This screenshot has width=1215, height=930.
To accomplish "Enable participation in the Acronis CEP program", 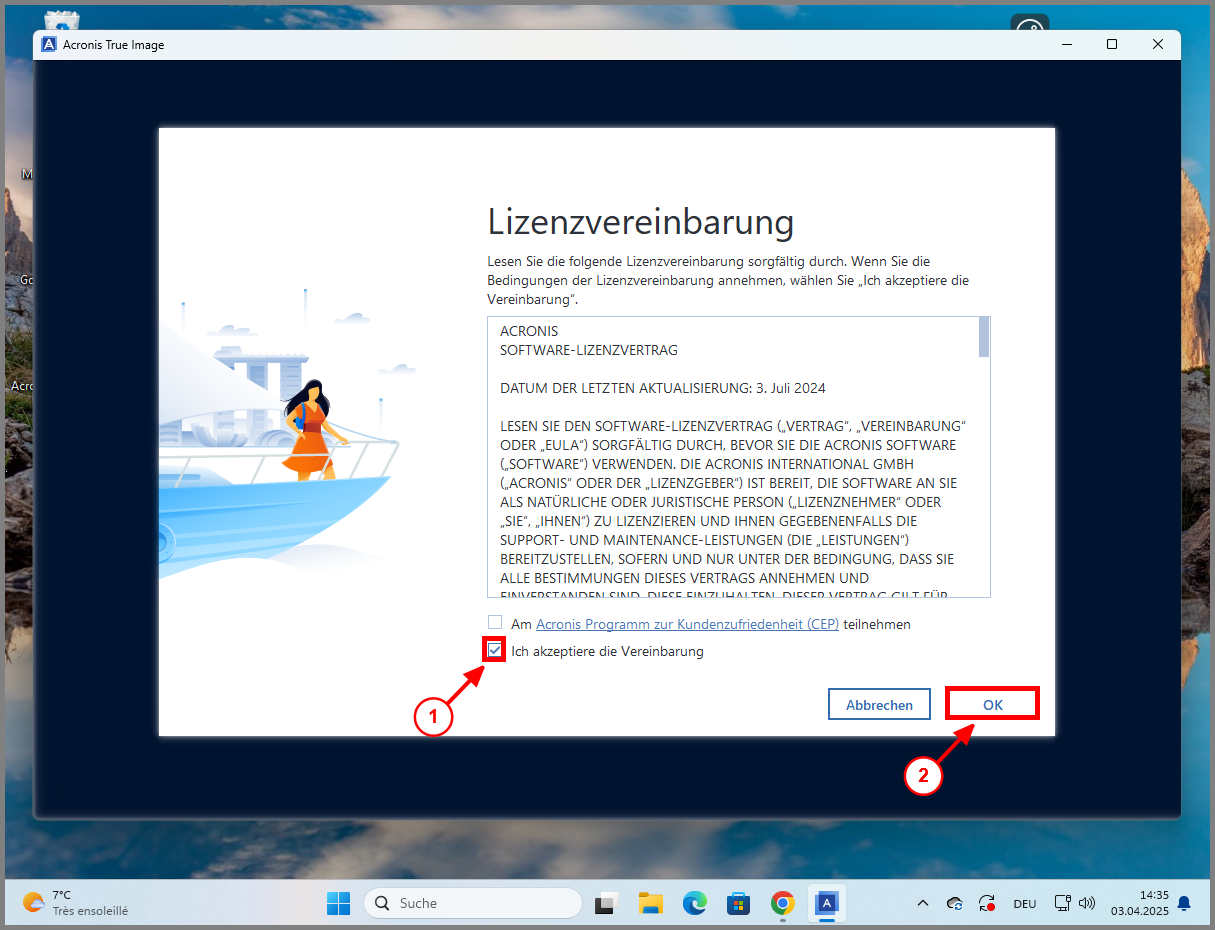I will click(494, 622).
